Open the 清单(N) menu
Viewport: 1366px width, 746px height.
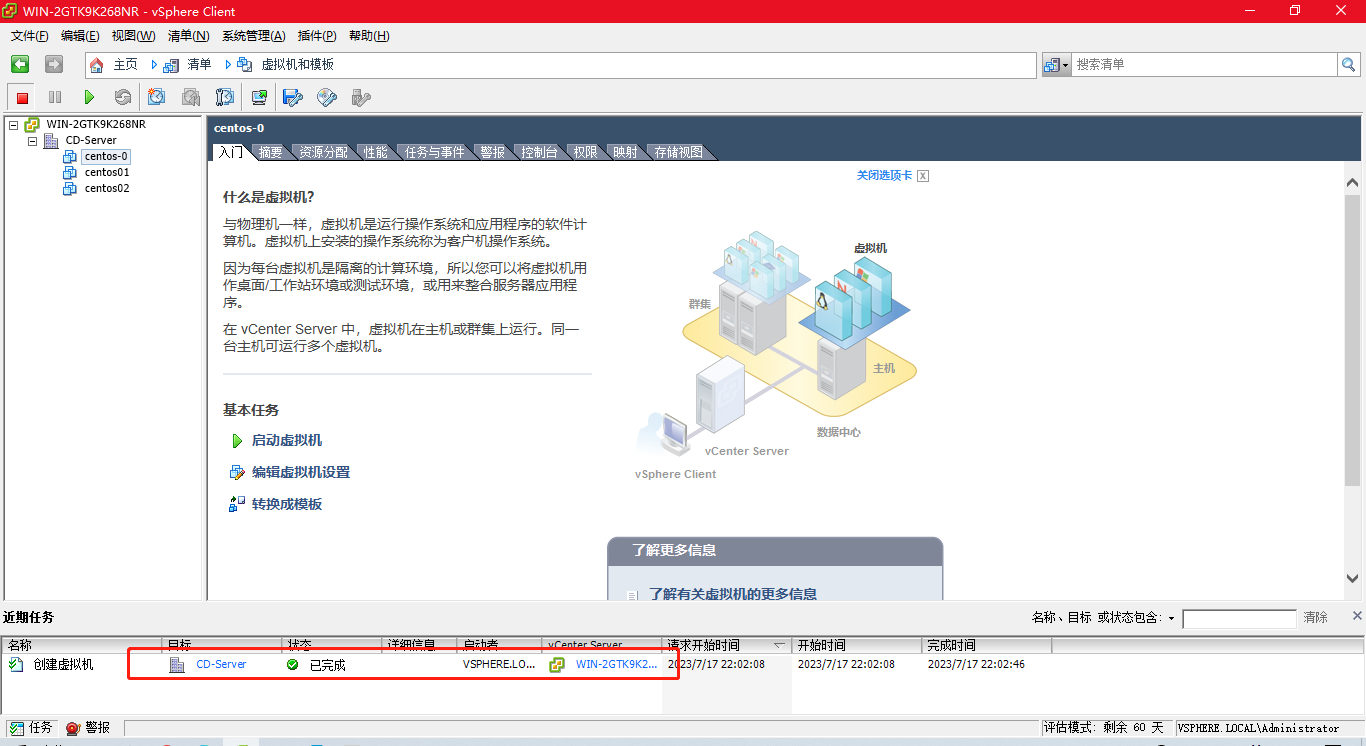(188, 36)
